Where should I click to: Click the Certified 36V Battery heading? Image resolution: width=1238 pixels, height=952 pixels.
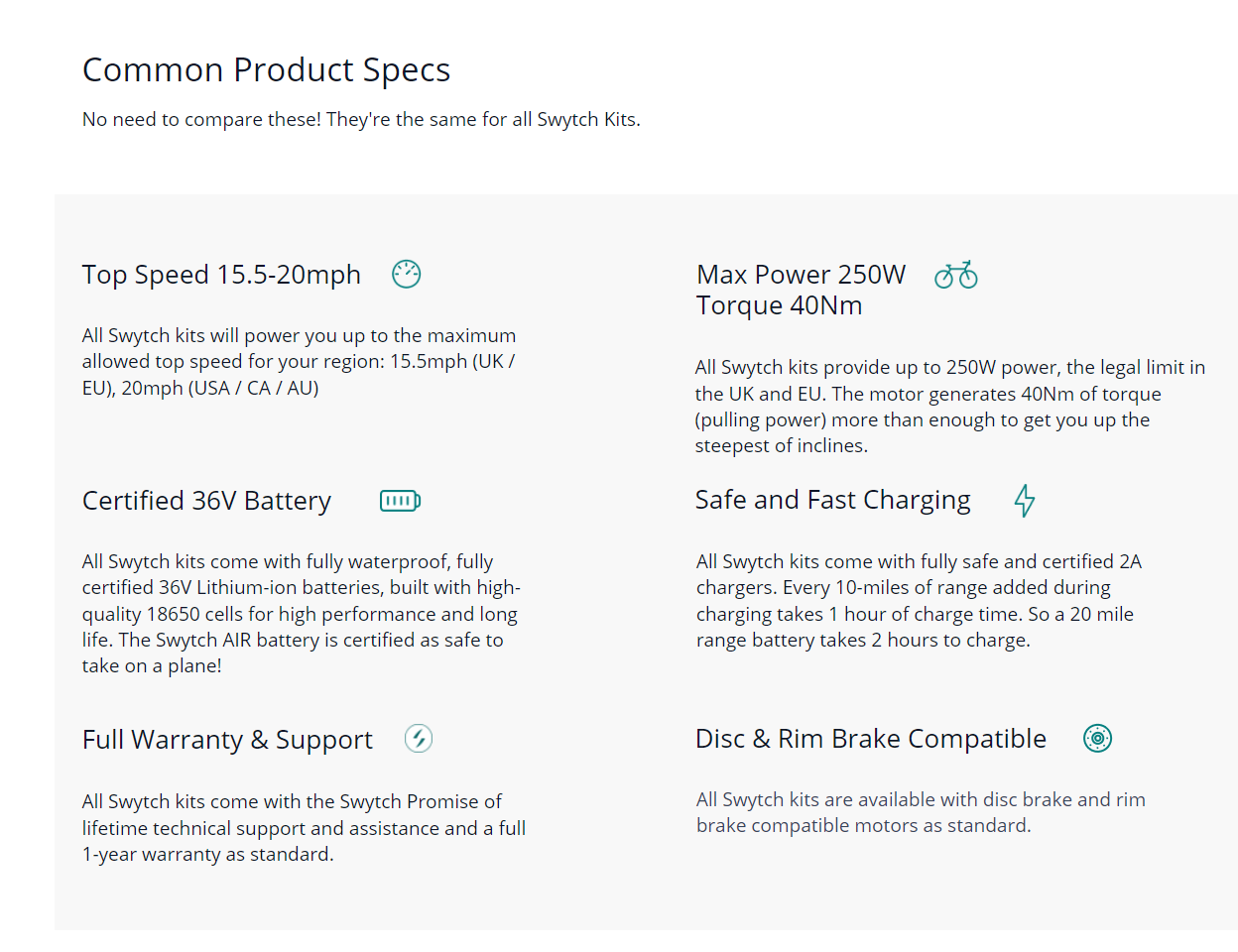pos(206,501)
